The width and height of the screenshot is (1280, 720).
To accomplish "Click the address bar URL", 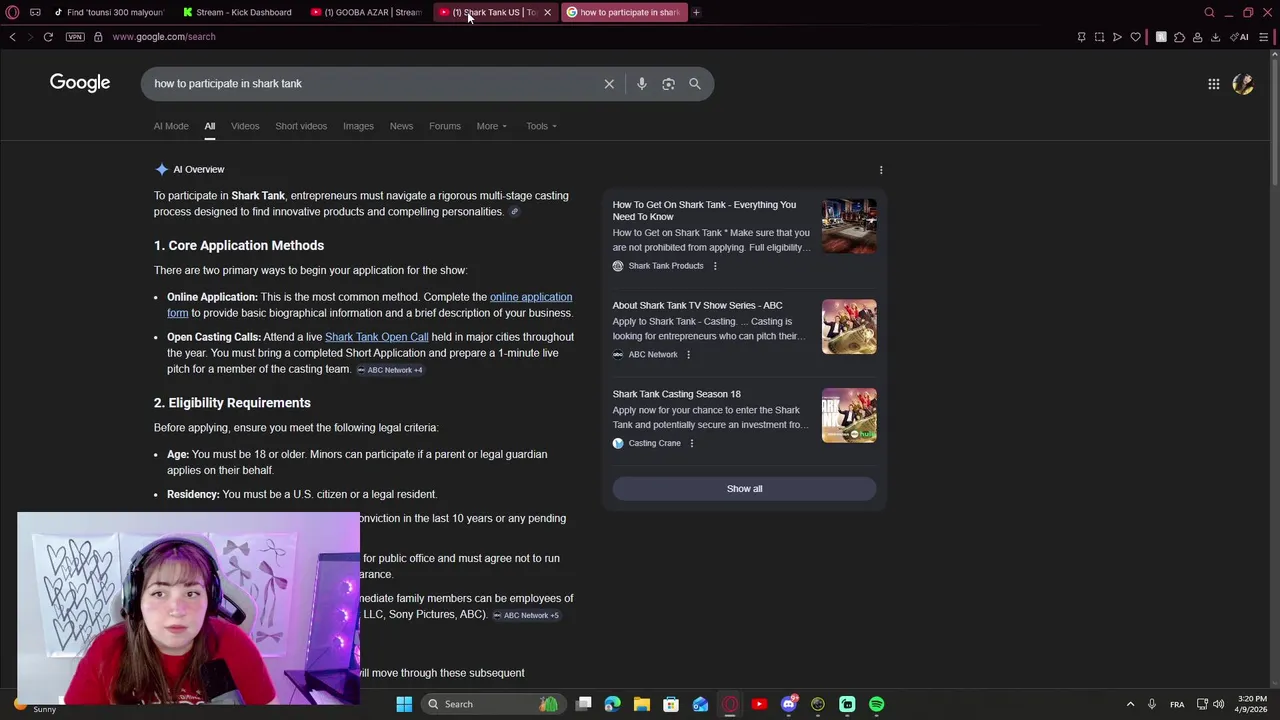I will tap(163, 37).
